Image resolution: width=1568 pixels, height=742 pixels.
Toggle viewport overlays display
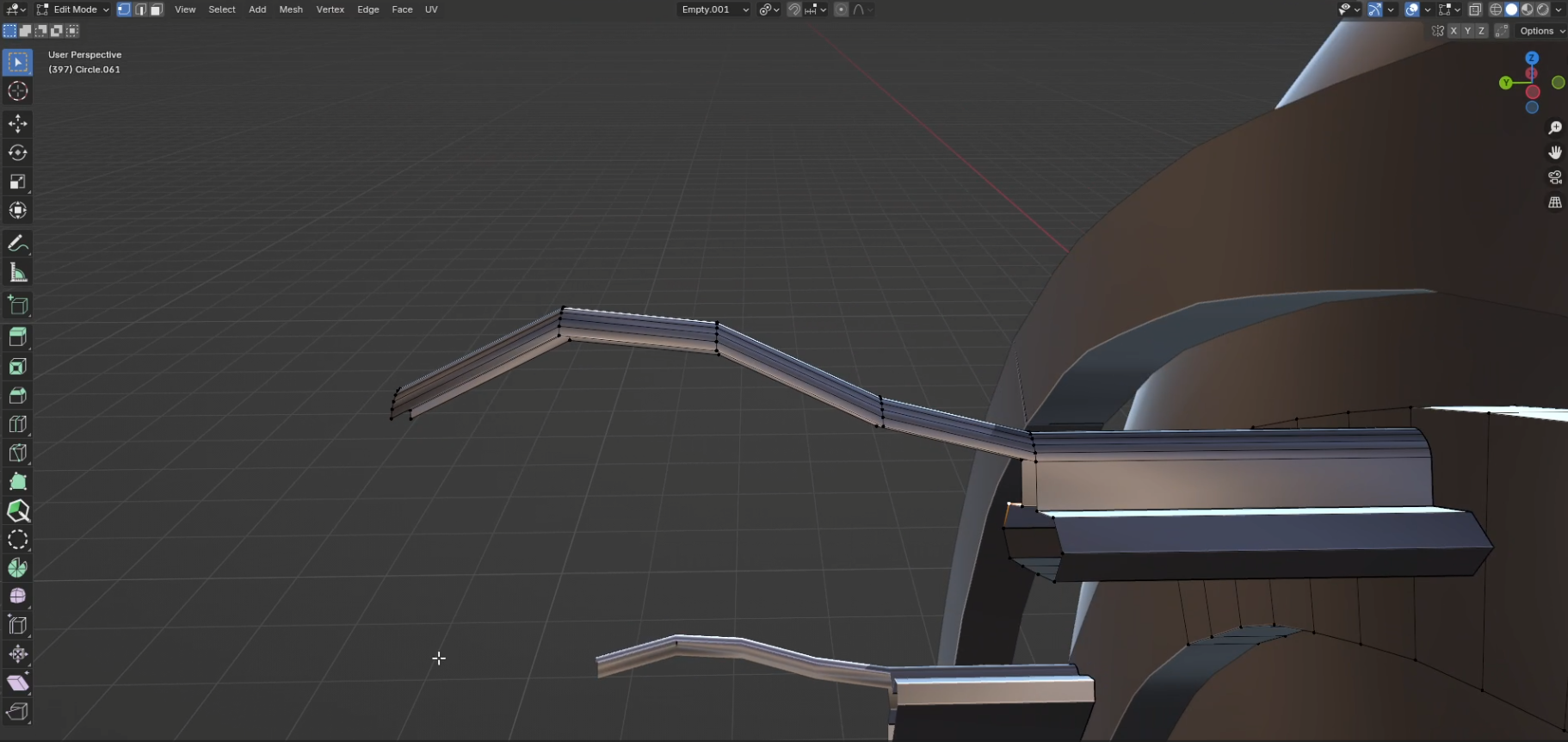(1412, 9)
